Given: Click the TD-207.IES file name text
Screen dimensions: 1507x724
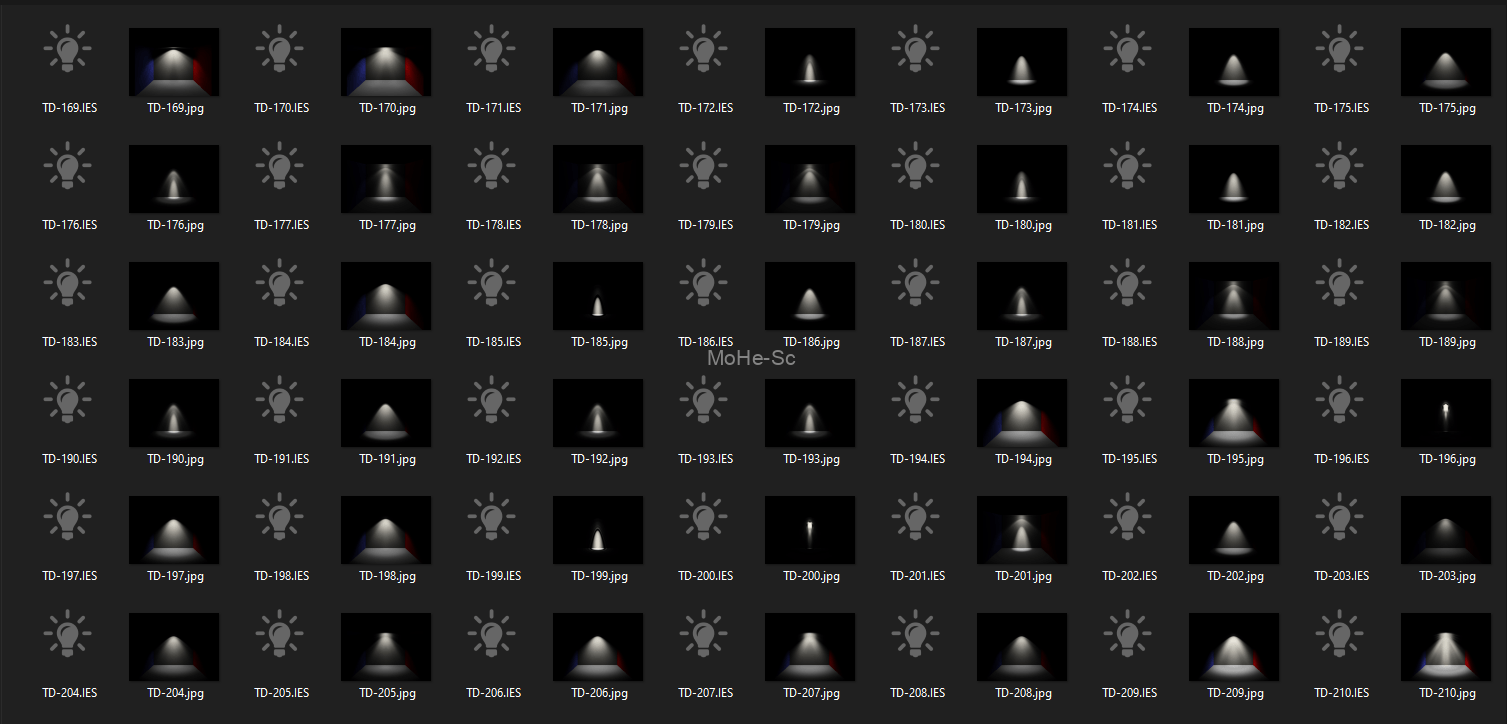Looking at the screenshot, I should [705, 693].
